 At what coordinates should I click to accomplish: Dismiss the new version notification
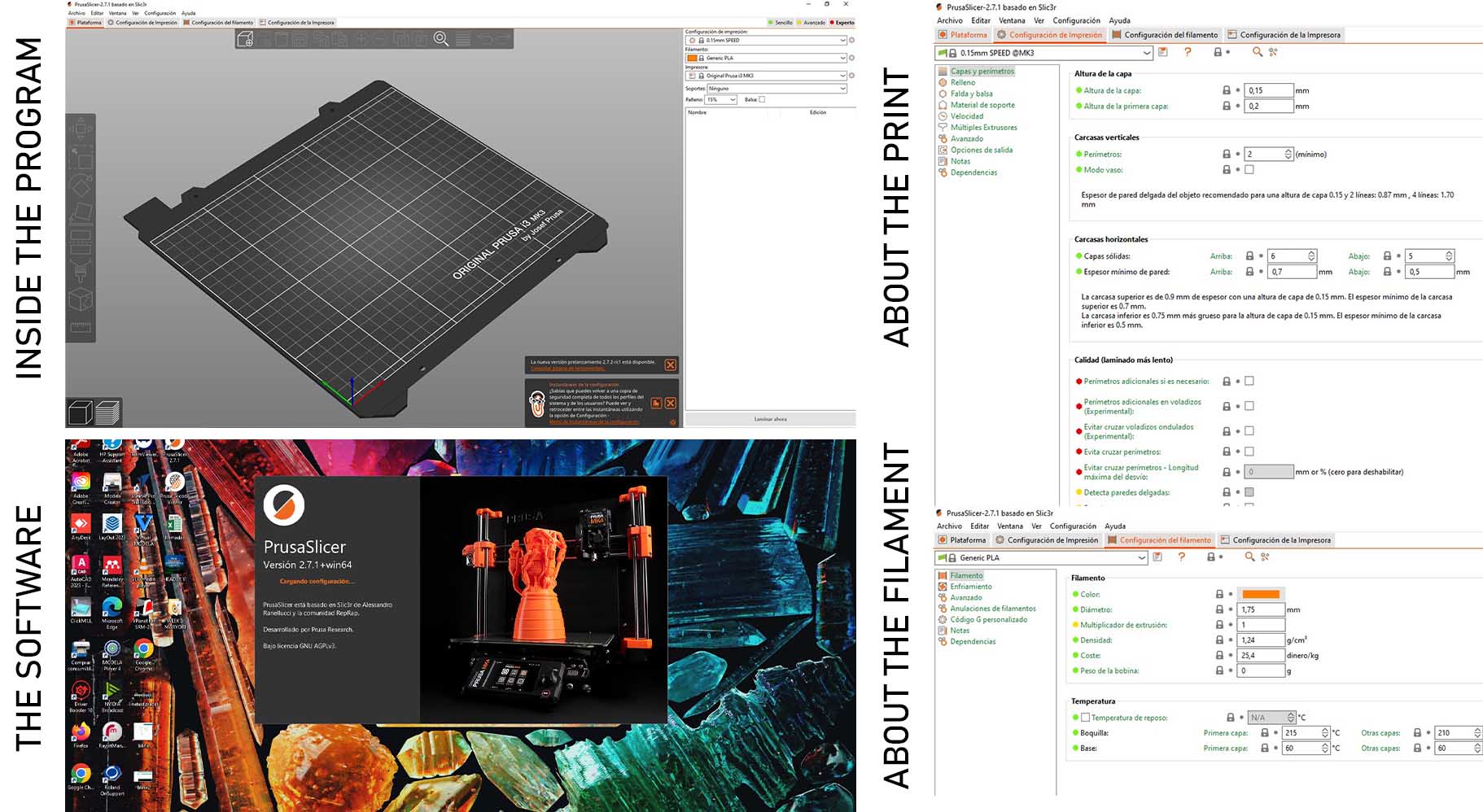(x=670, y=365)
